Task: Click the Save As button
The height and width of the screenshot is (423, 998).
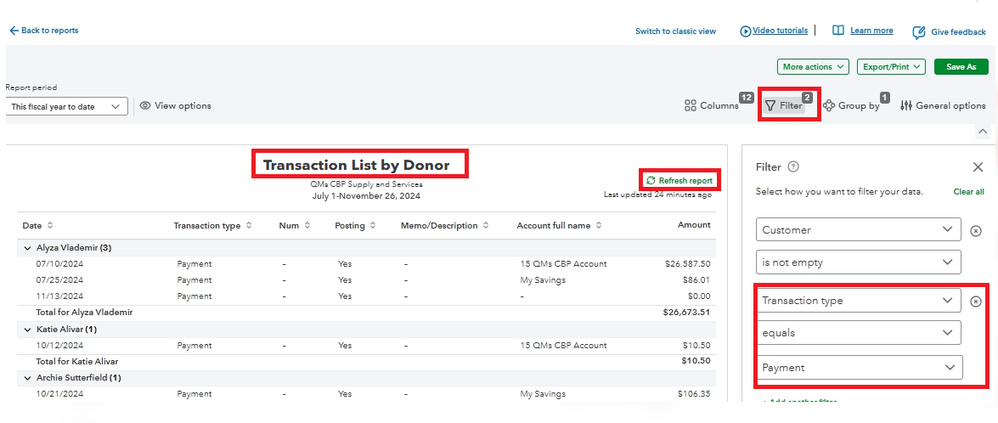Action: (960, 67)
